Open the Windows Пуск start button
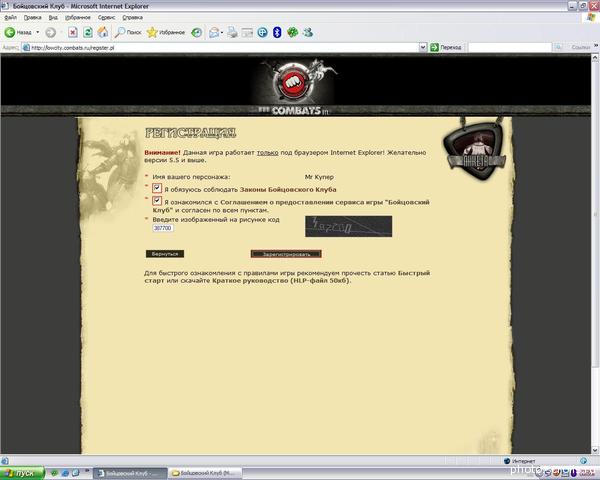Screen dimensions: 600x480 click(23, 473)
